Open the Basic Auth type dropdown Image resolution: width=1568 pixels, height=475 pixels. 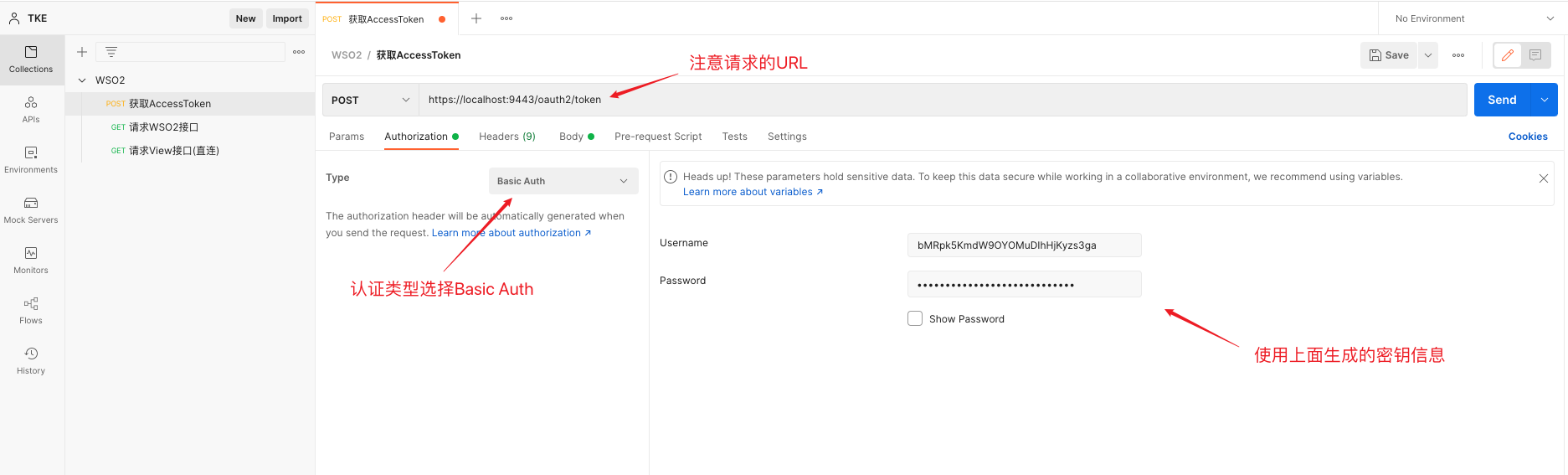[x=563, y=181]
